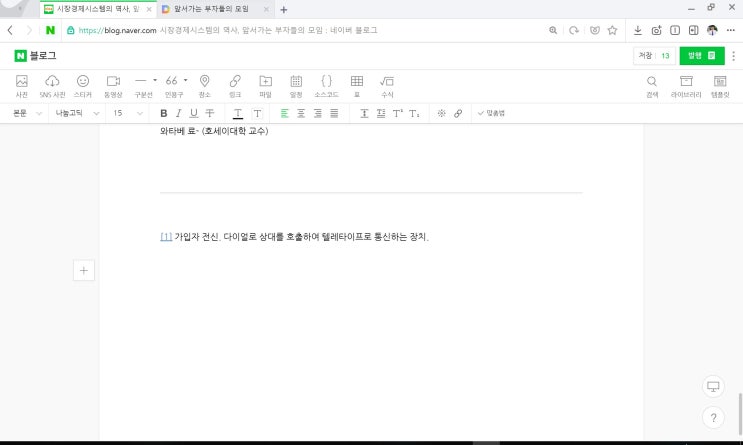Viewport: 743px width, 445px height.
Task: Apply subscript formatting
Action: tap(414, 113)
